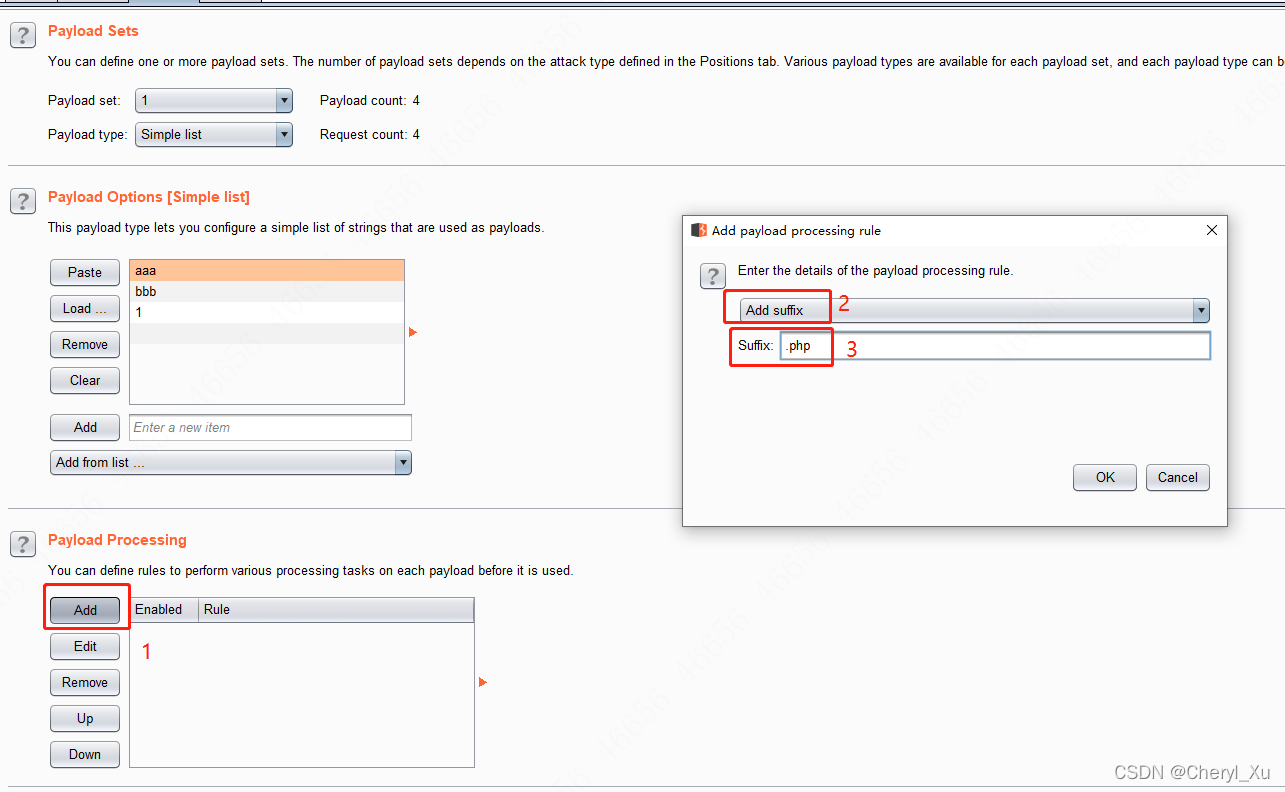Click the 'Request count: 4' label
The image size is (1285, 792).
370,134
